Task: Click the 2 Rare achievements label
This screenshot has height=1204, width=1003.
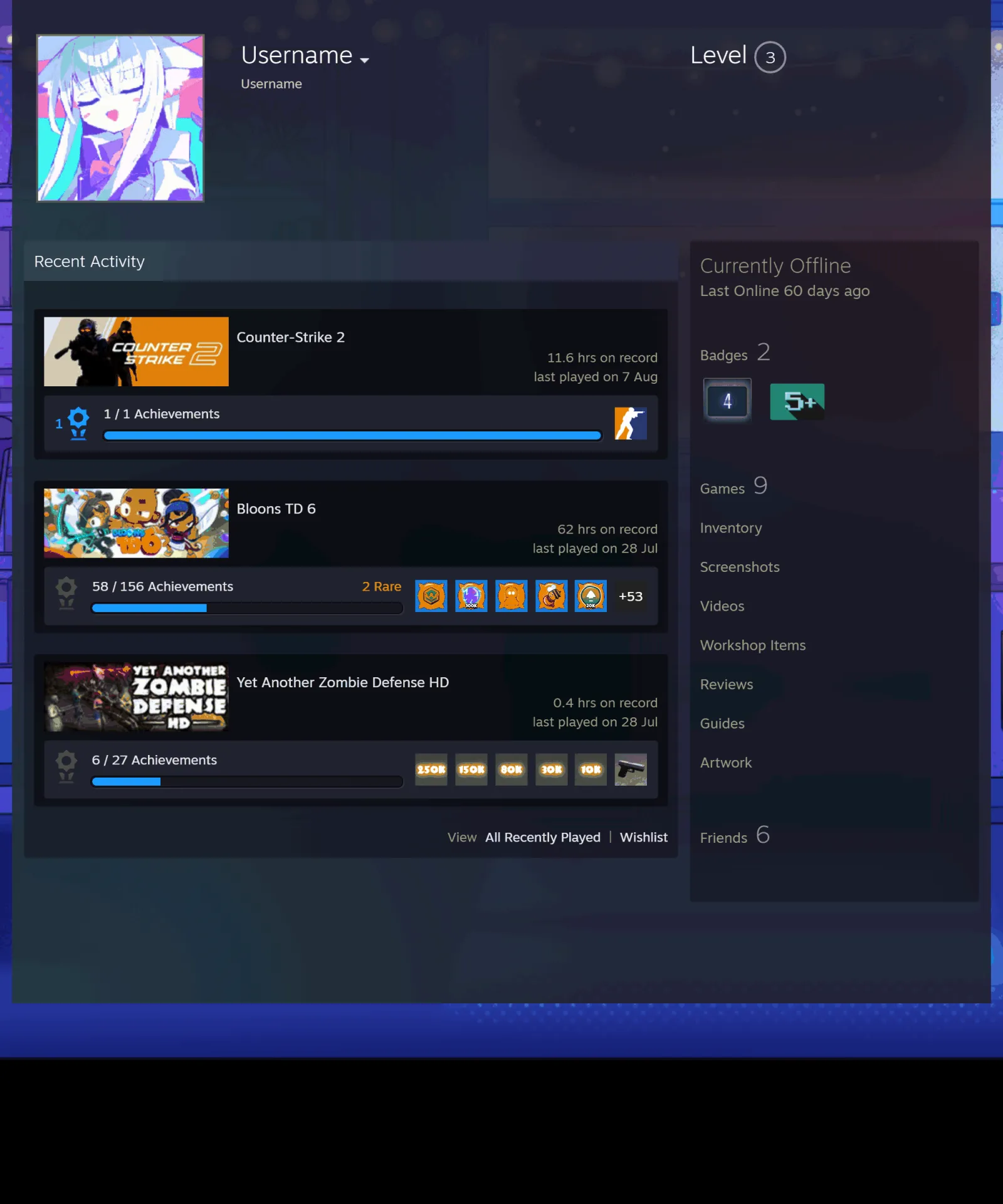Action: (x=381, y=586)
